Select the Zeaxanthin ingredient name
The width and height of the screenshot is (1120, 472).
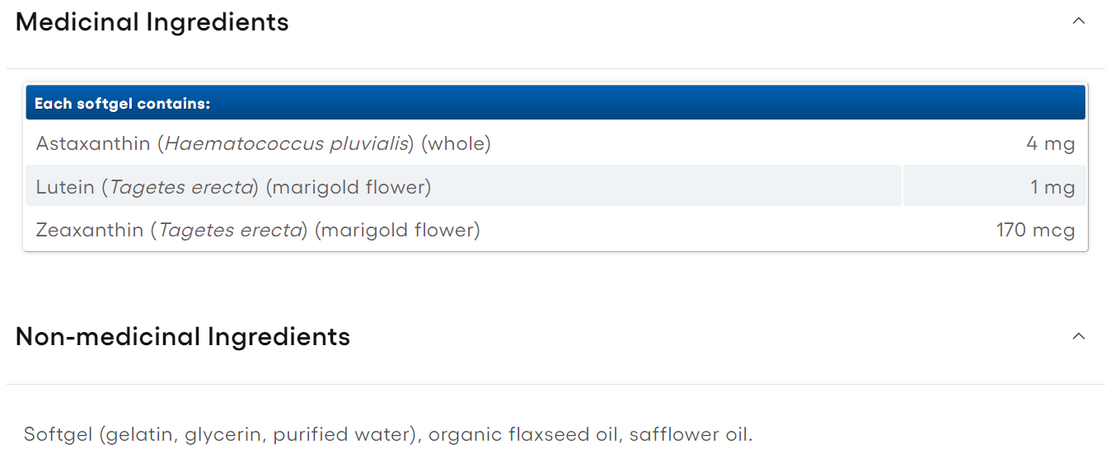click(x=90, y=231)
